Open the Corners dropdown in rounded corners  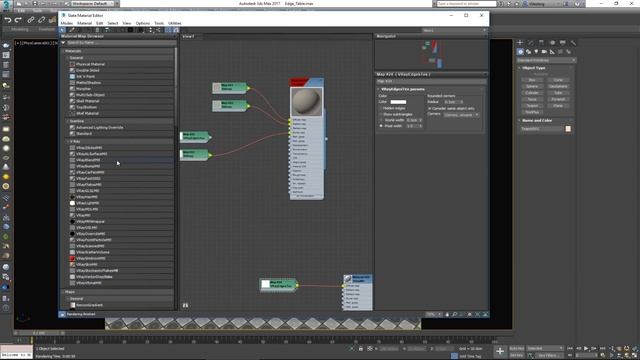(x=461, y=115)
